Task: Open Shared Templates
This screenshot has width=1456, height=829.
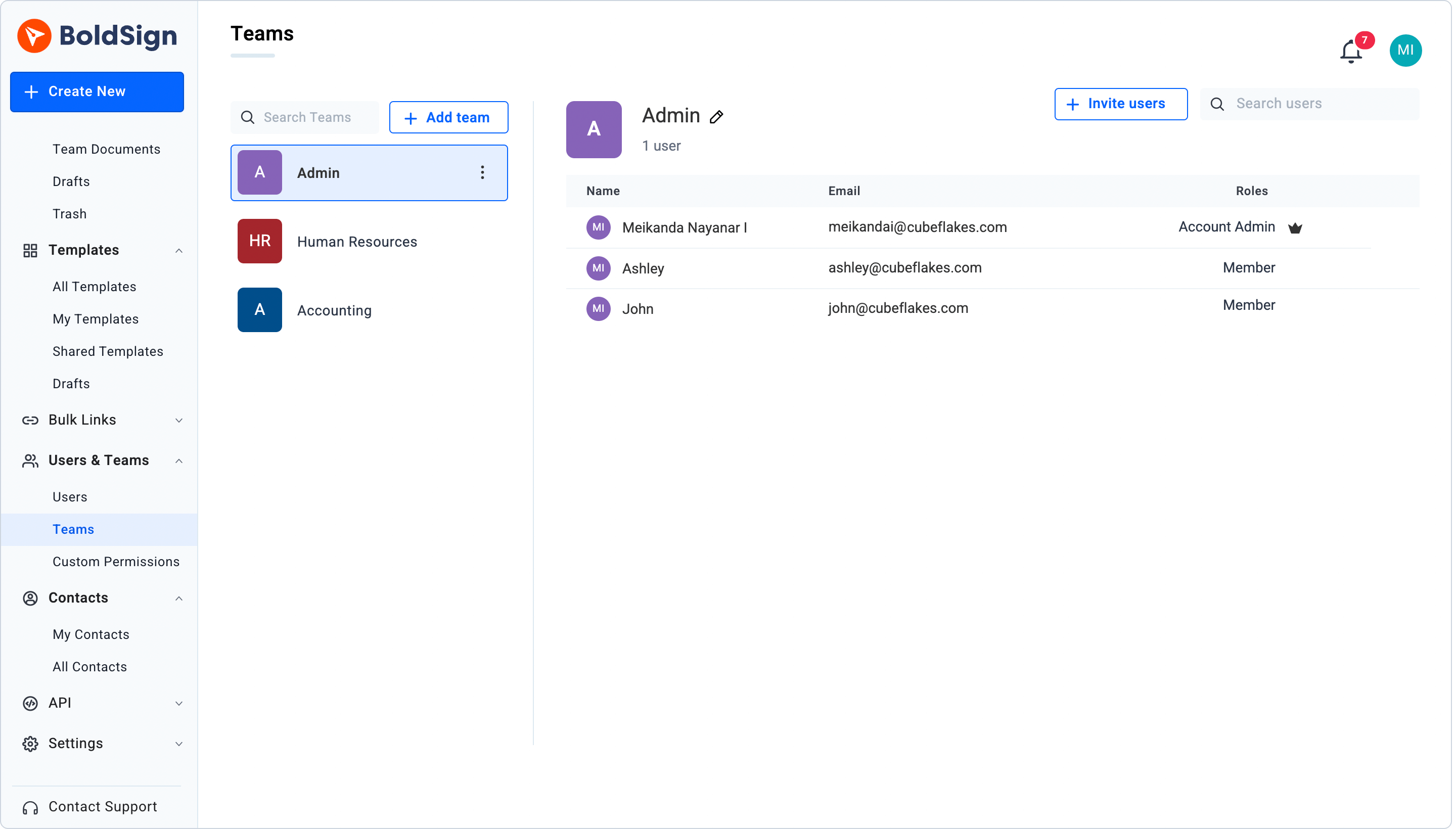Action: [x=108, y=352]
